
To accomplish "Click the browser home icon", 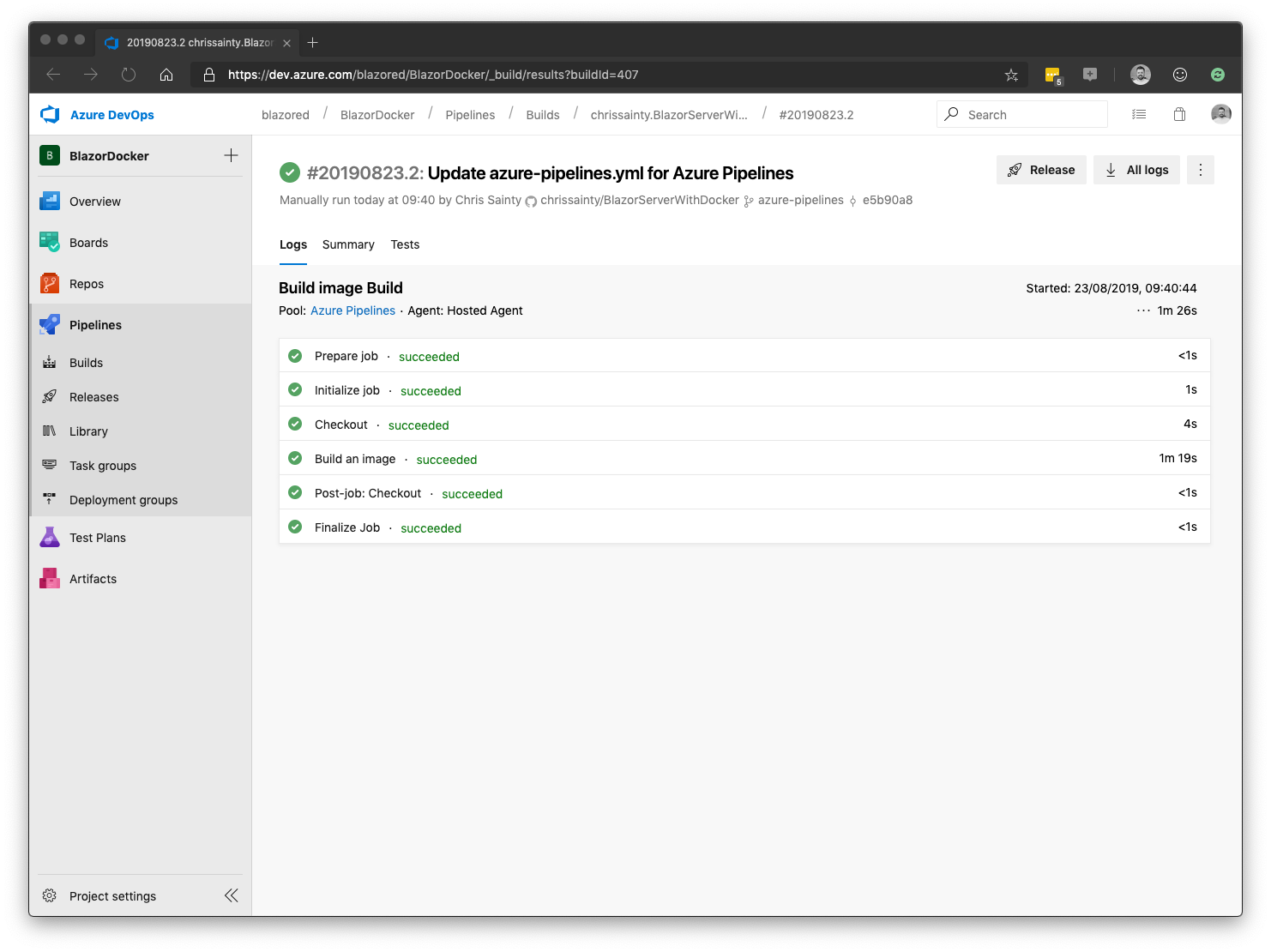I will (x=166, y=75).
